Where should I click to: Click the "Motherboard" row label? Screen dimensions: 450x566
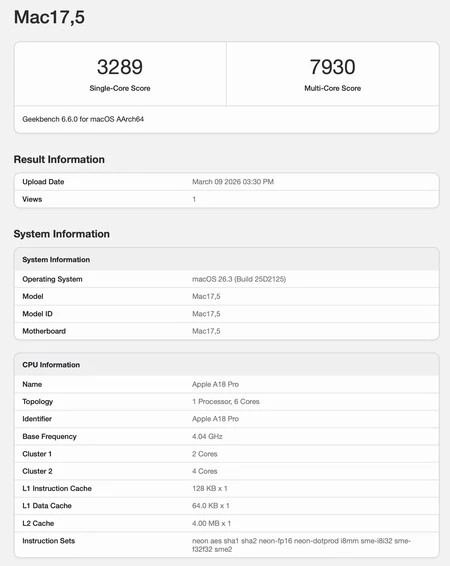click(x=44, y=331)
